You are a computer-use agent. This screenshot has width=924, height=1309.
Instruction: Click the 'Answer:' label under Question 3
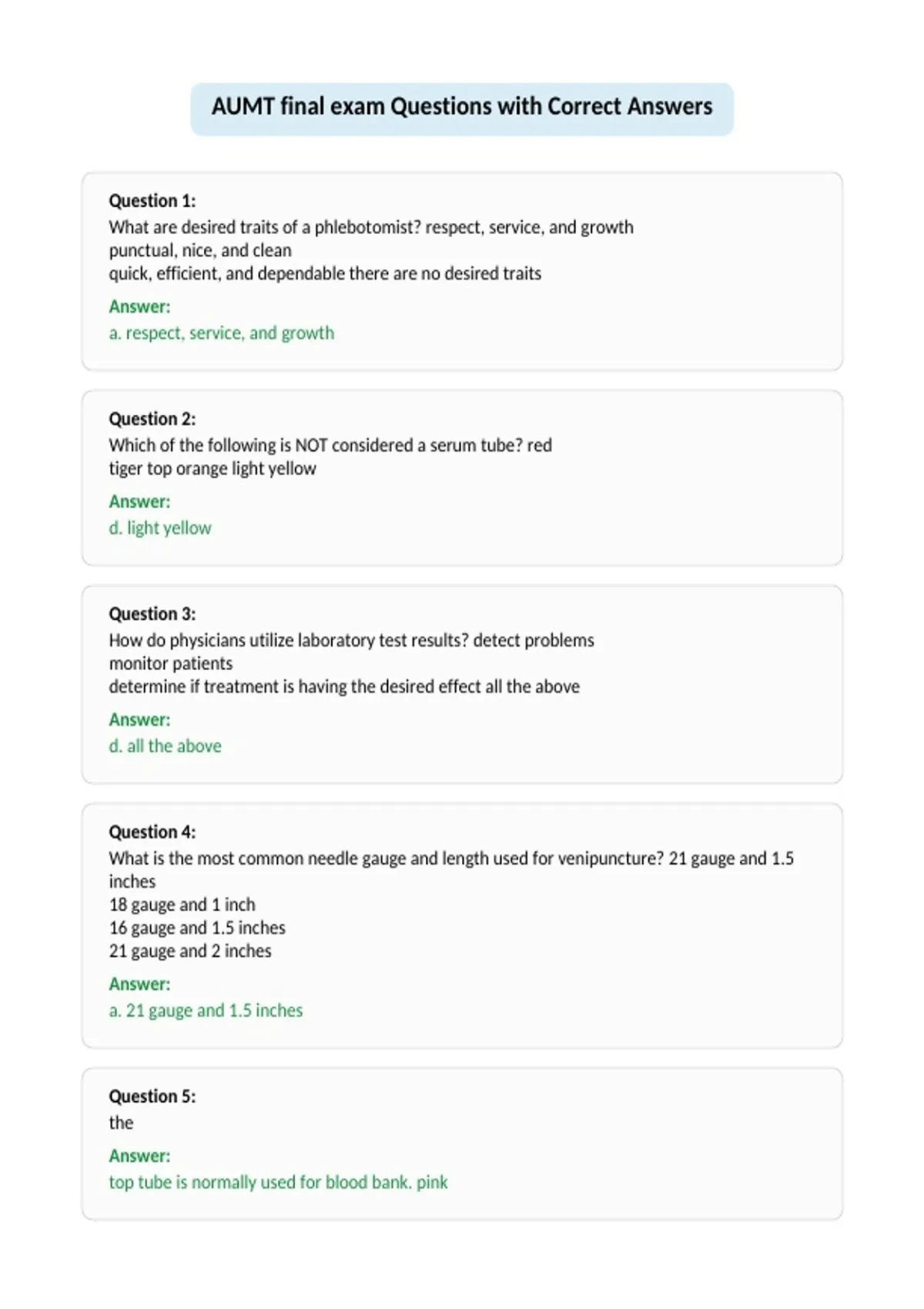(139, 719)
